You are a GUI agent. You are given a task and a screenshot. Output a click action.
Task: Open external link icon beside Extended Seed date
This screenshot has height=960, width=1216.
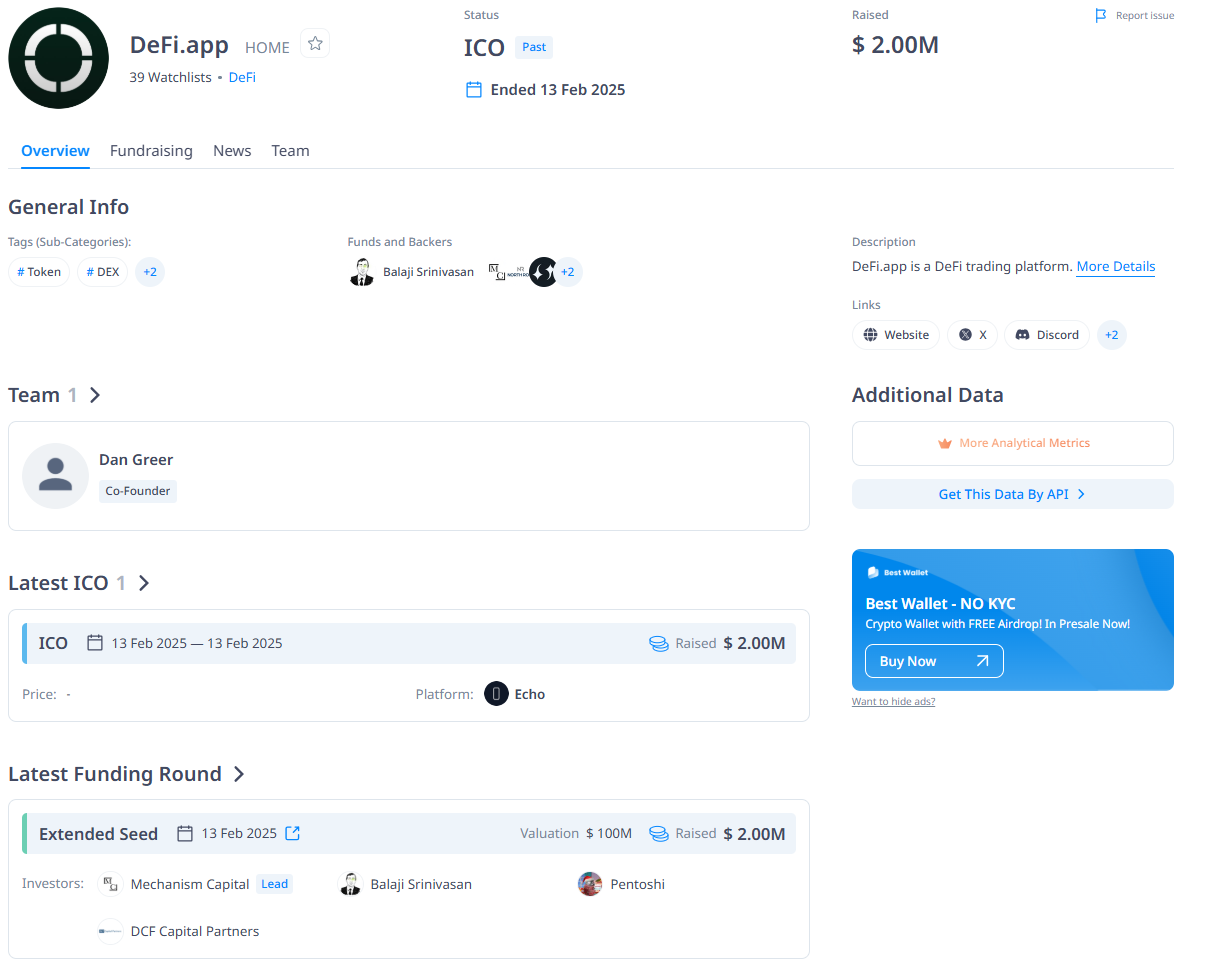point(293,833)
